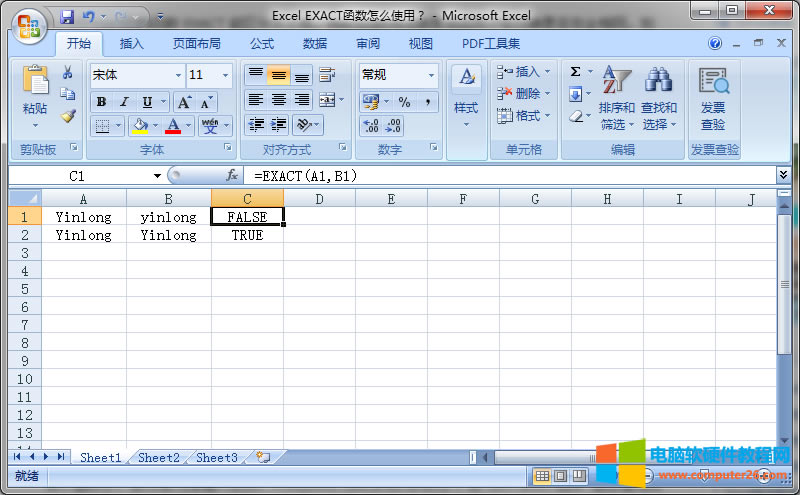Undo last action in Quick Access Toolbar
The width and height of the screenshot is (800, 495).
[x=89, y=17]
